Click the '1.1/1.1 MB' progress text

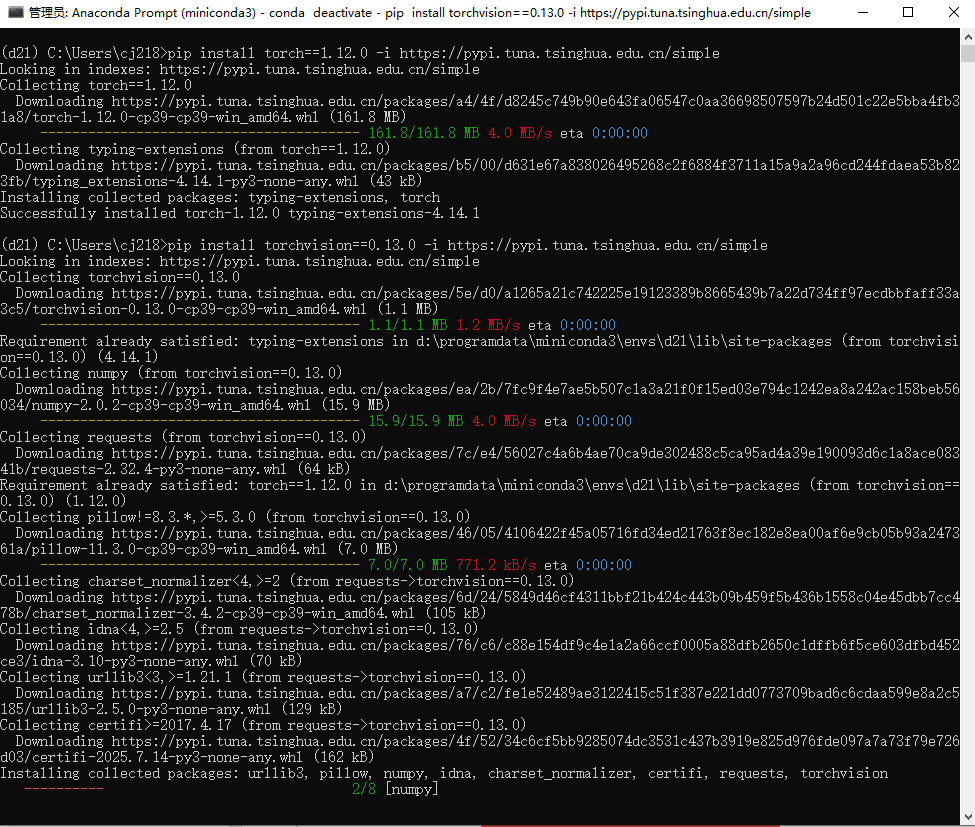tap(408, 325)
